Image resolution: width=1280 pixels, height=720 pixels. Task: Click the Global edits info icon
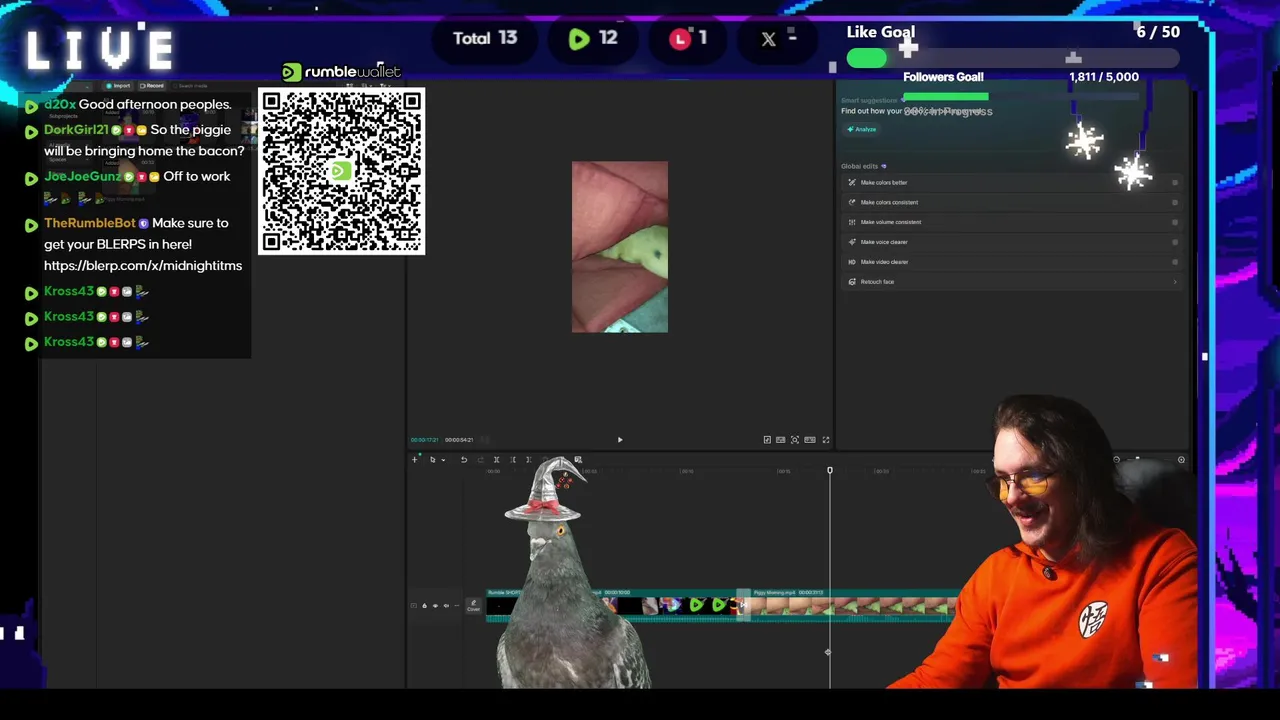pyautogui.click(x=883, y=166)
